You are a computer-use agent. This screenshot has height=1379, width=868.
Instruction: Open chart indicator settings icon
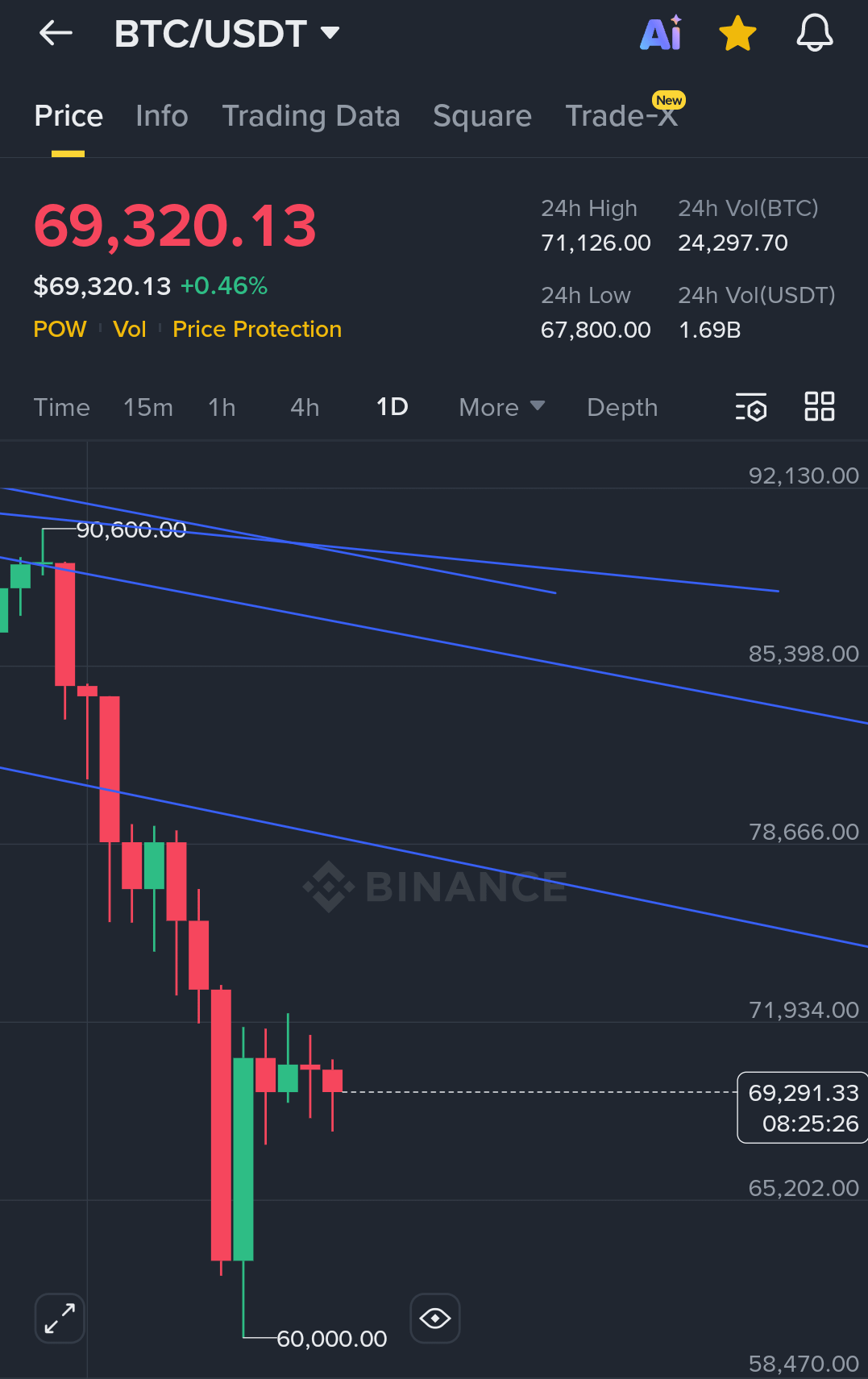[751, 407]
